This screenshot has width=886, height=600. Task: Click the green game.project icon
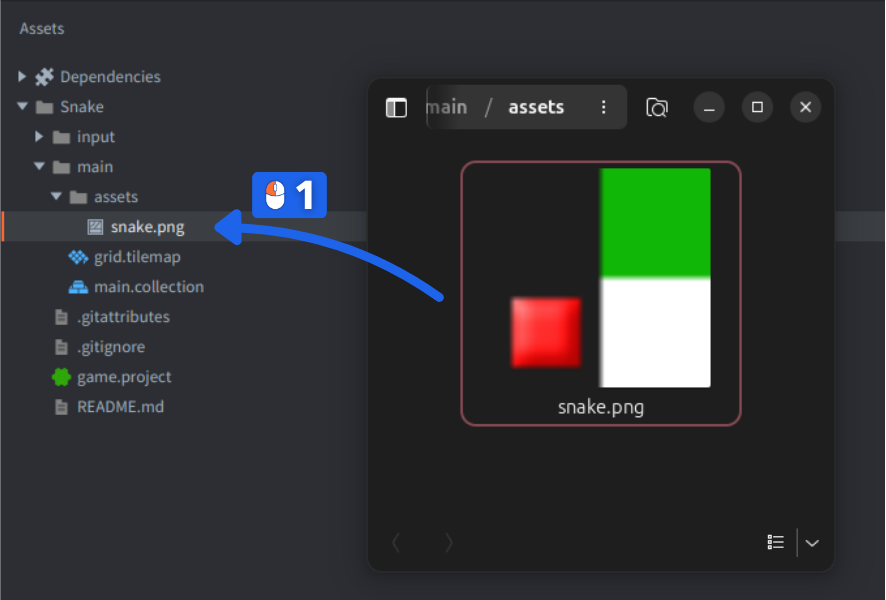(61, 377)
